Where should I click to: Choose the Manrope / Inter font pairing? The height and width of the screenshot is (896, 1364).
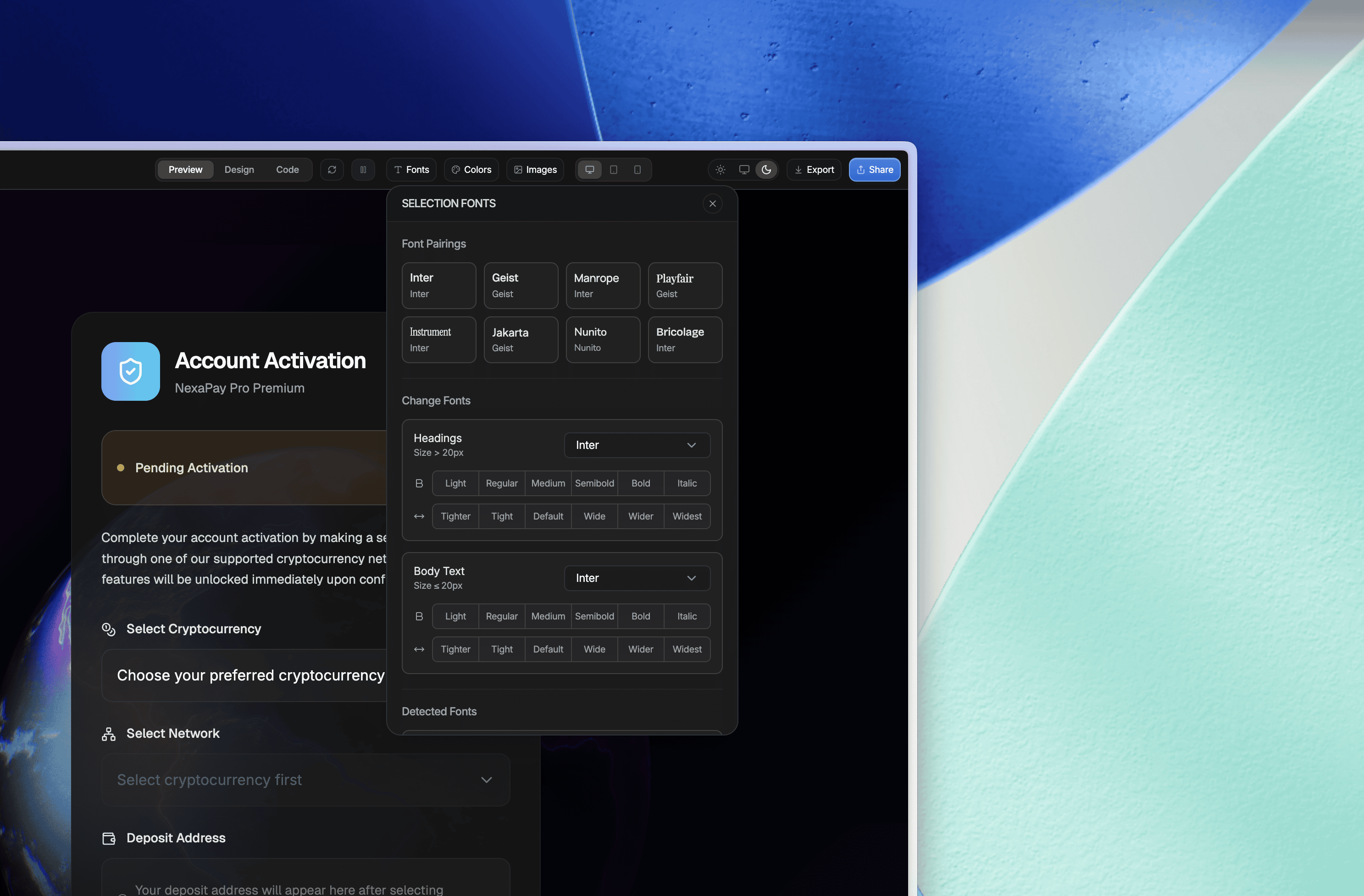603,285
